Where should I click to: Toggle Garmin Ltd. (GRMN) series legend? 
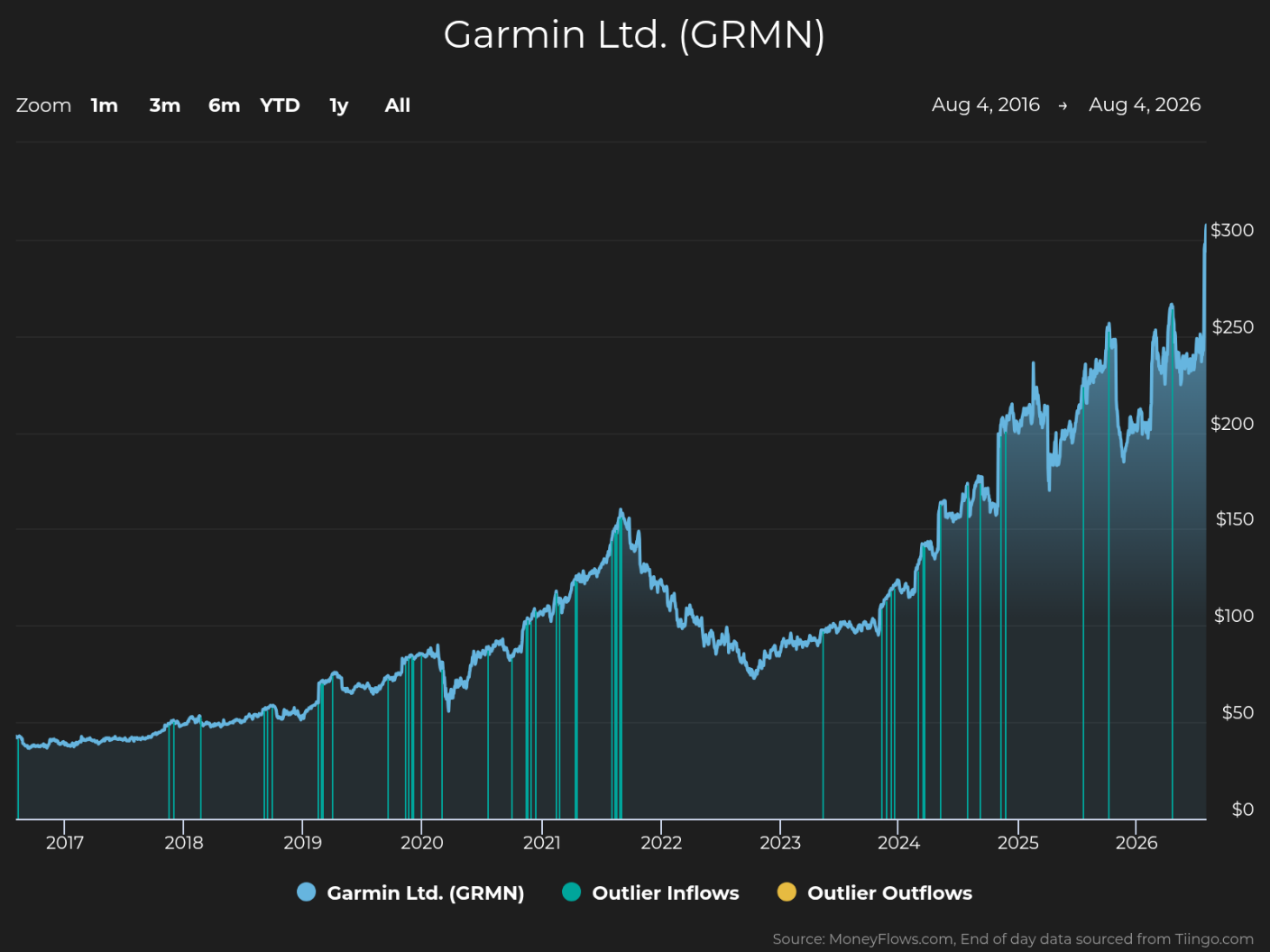pos(410,892)
